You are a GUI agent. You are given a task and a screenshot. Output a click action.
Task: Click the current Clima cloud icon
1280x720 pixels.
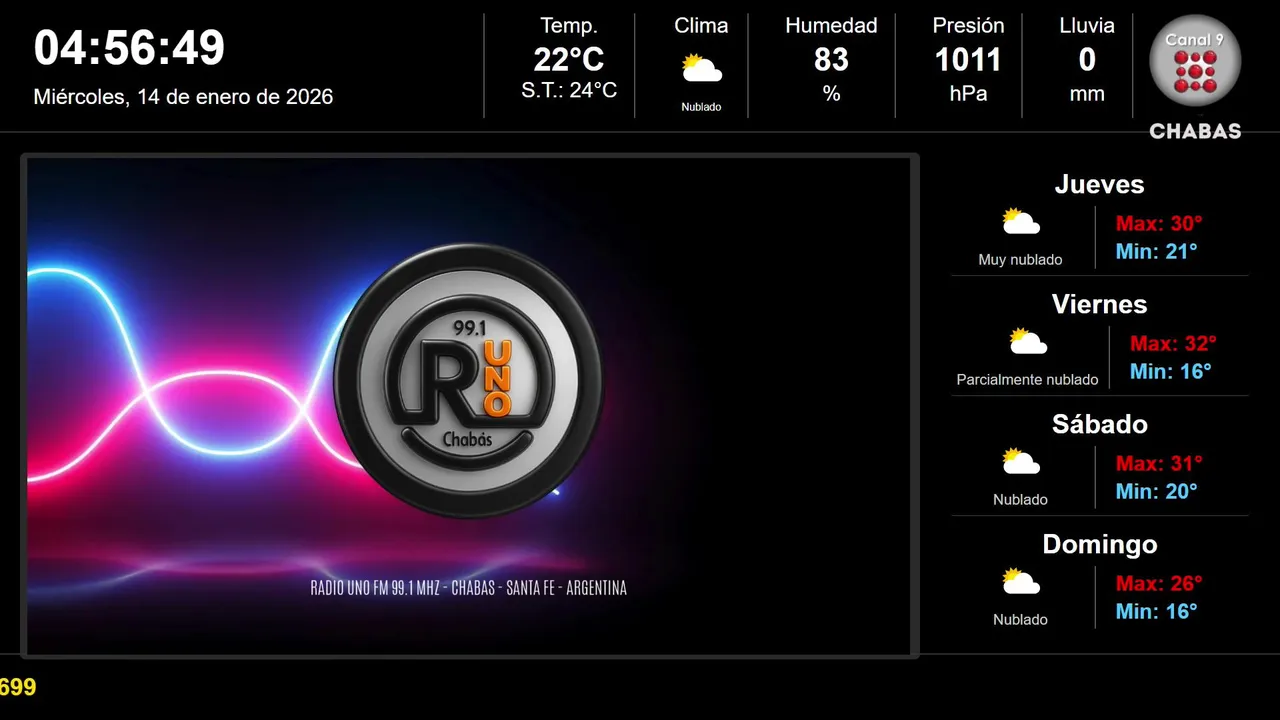coord(701,69)
